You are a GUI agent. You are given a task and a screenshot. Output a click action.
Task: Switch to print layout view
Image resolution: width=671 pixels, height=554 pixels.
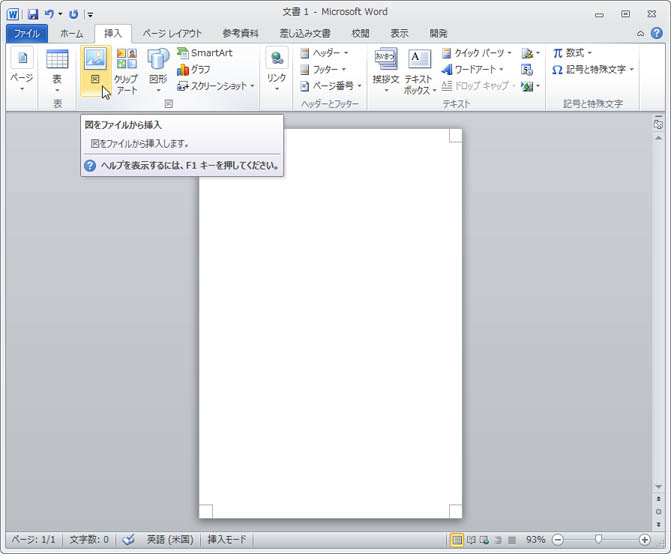click(x=457, y=540)
